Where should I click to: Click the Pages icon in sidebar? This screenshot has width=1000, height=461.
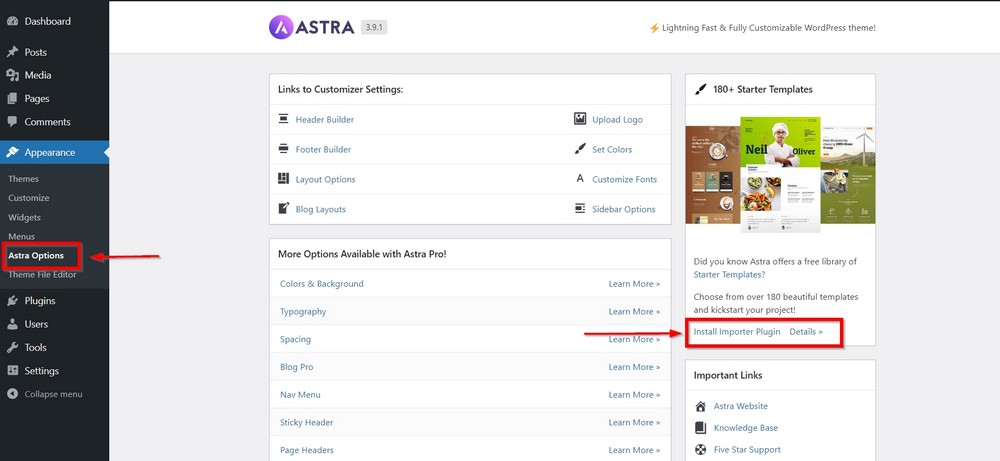[x=12, y=99]
